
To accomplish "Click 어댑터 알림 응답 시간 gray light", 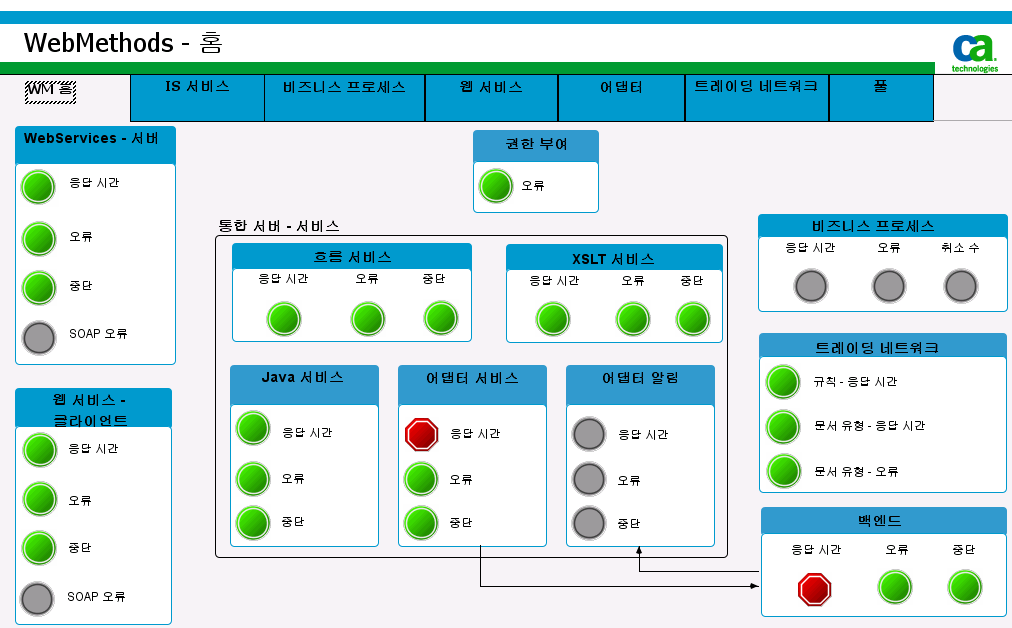I will click(x=589, y=434).
